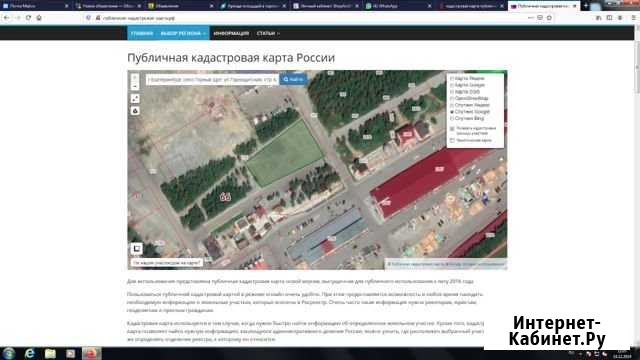Switch to the second browser tab
This screenshot has width=640, height=360.
click(x=108, y=6)
